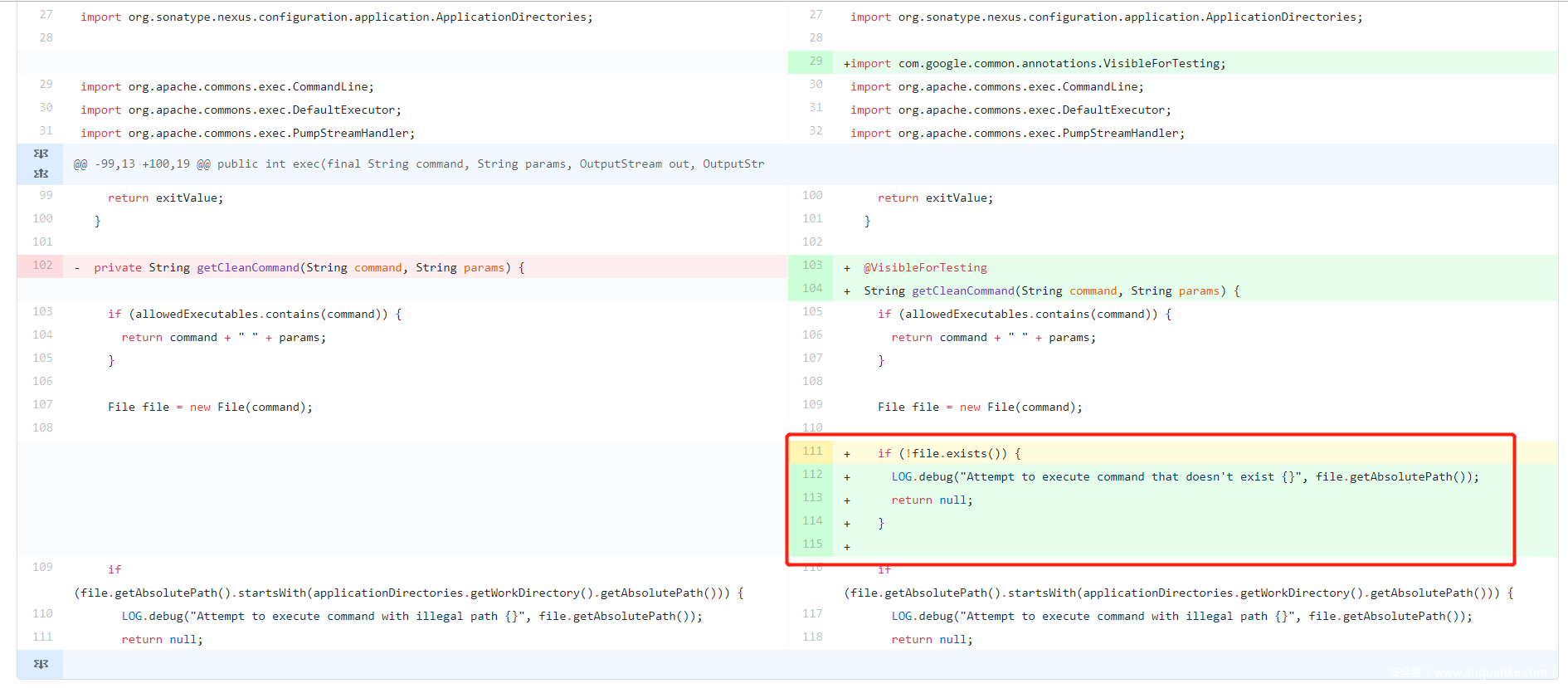Select line number 27 in left pane
This screenshot has width=1568, height=688.
coord(46,15)
